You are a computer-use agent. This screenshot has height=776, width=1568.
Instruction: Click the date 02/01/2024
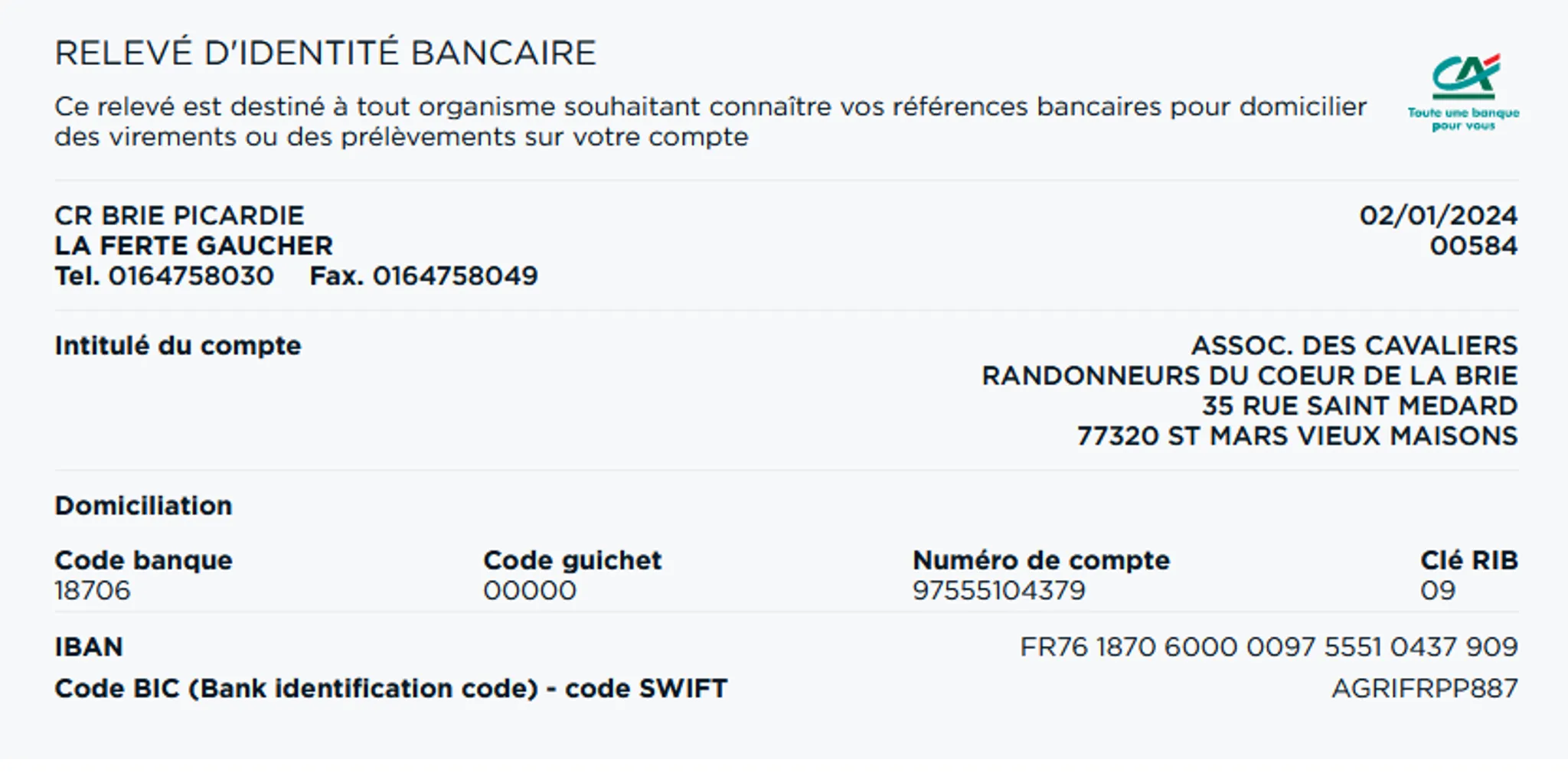[1438, 216]
